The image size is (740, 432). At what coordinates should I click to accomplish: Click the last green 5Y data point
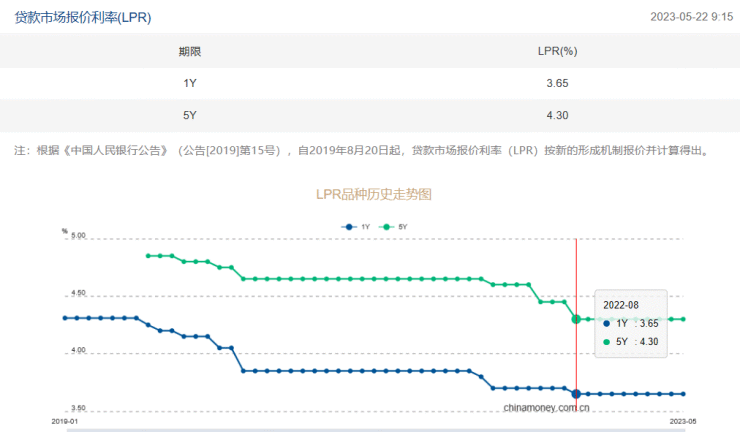click(x=684, y=319)
